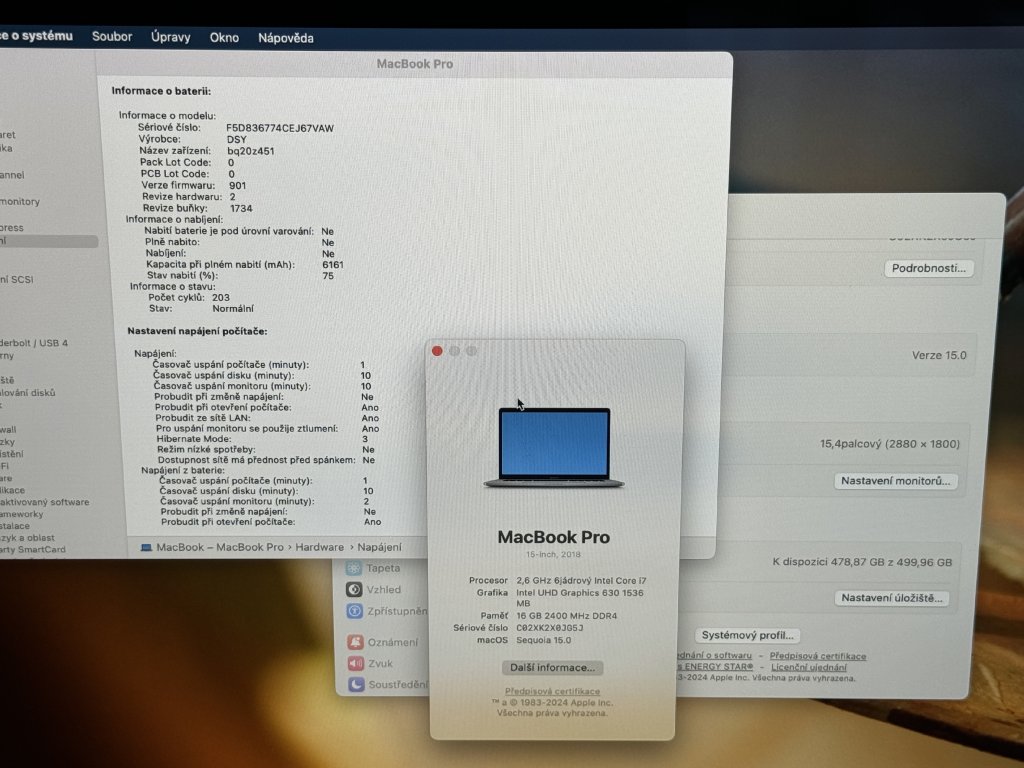This screenshot has width=1024, height=768.
Task: Click the Vzhled sidebar icon
Action: 354,589
